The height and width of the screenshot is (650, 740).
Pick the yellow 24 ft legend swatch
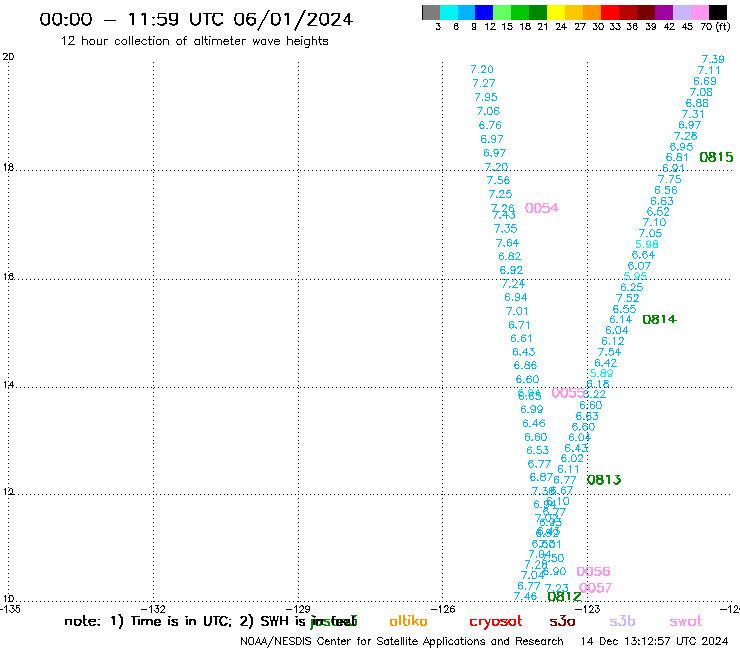click(556, 12)
